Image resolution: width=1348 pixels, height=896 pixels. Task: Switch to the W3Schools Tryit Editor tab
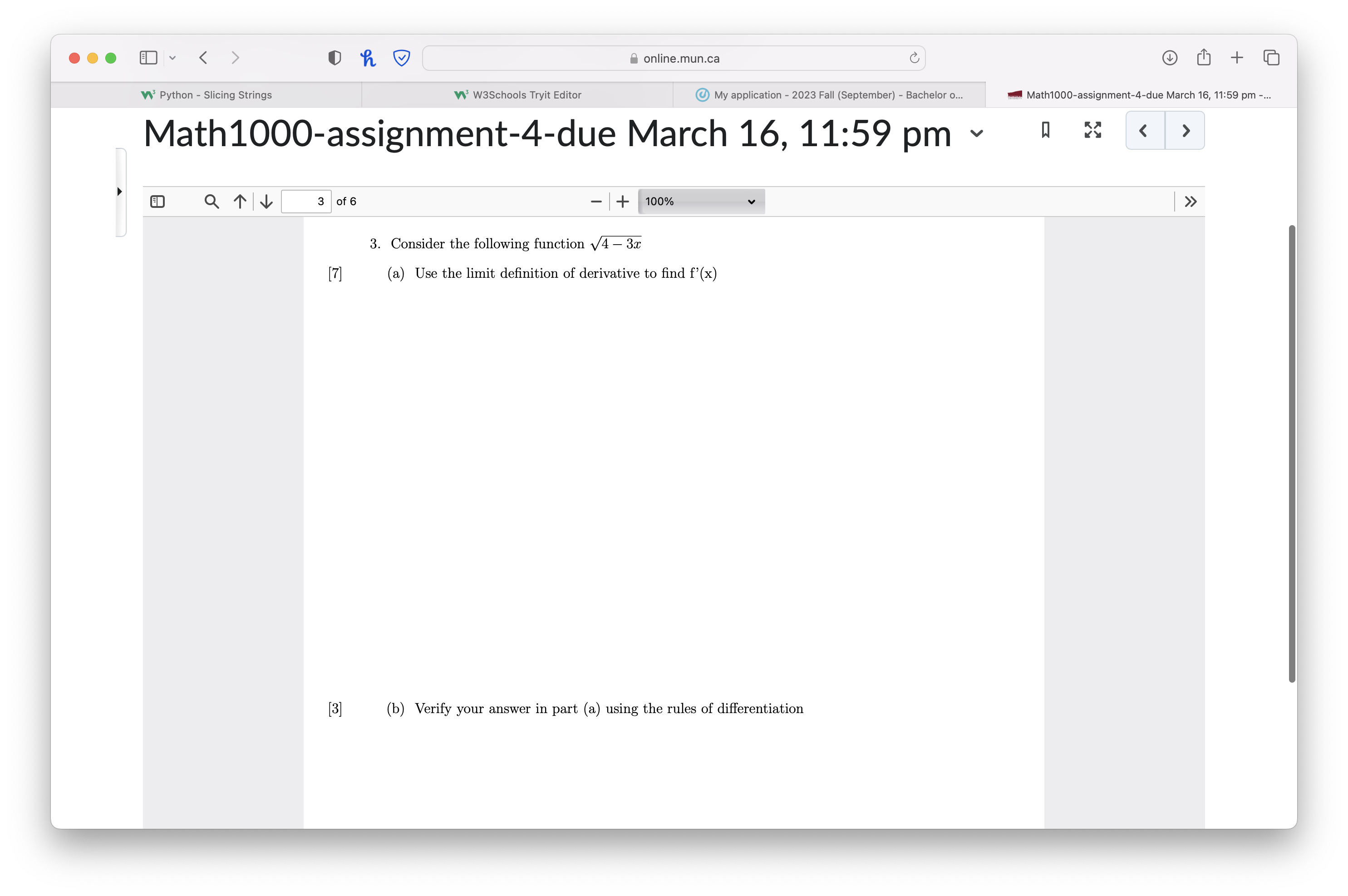coord(517,94)
